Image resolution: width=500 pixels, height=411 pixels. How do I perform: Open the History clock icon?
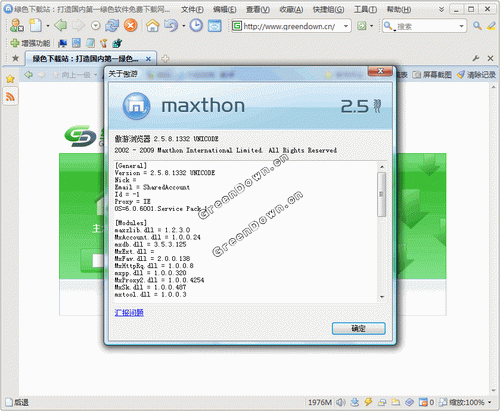196,26
